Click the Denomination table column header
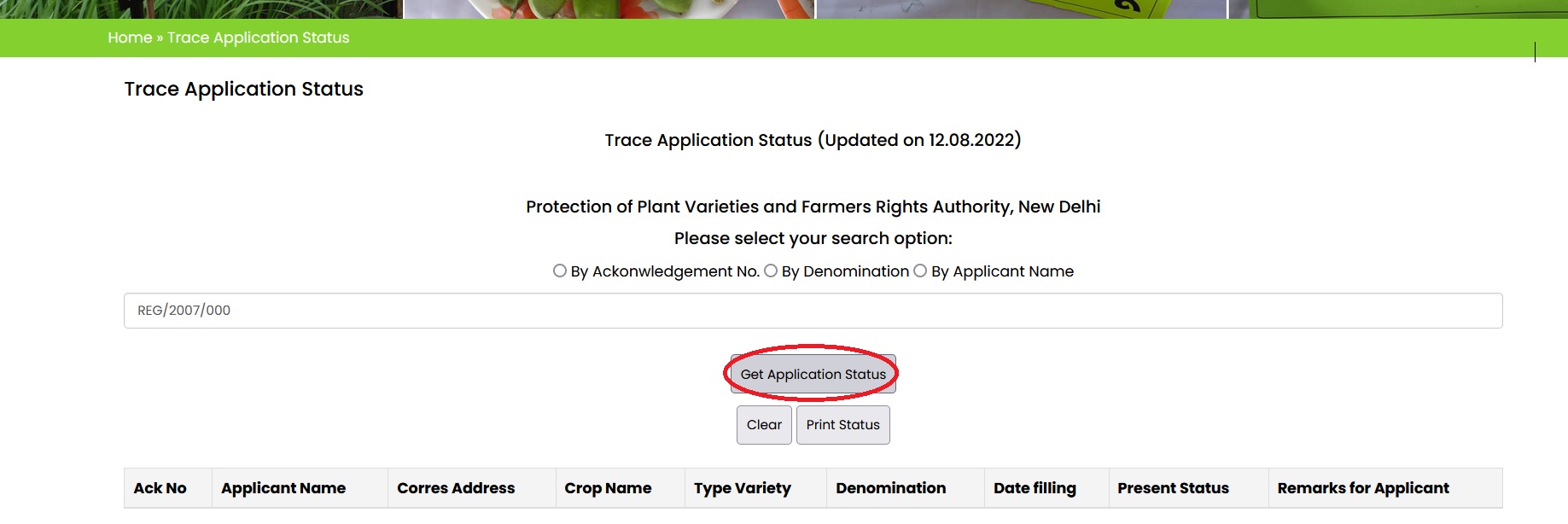The image size is (1568, 524). 890,488
